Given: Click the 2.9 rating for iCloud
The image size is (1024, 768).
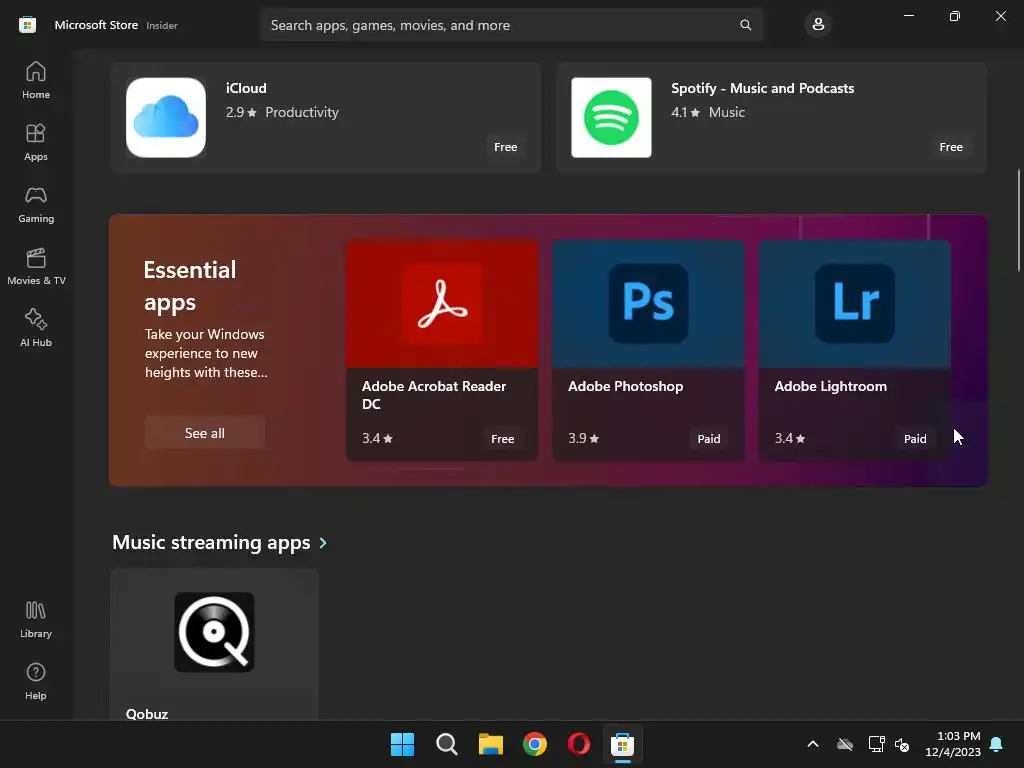Looking at the screenshot, I should [x=241, y=112].
